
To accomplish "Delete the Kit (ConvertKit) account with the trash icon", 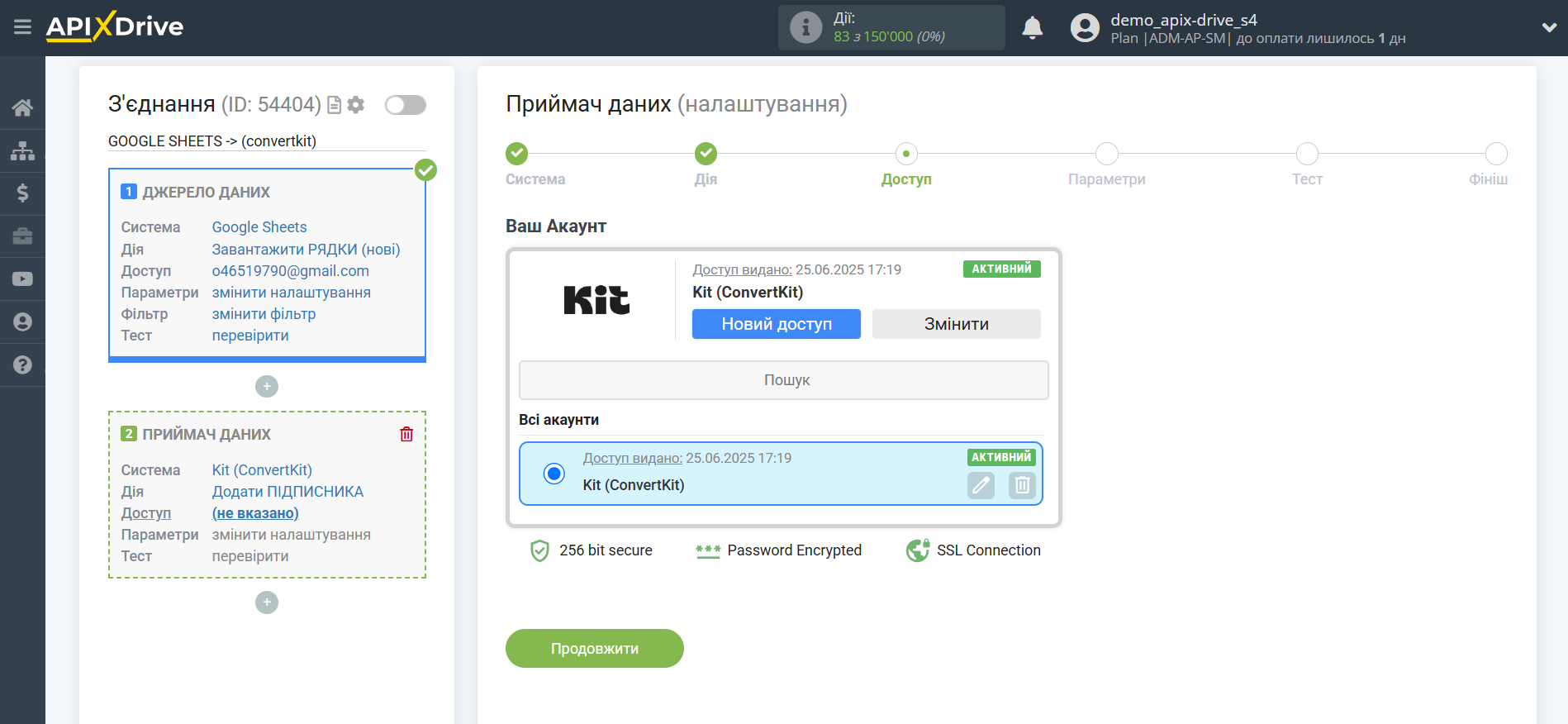I will (x=1022, y=485).
